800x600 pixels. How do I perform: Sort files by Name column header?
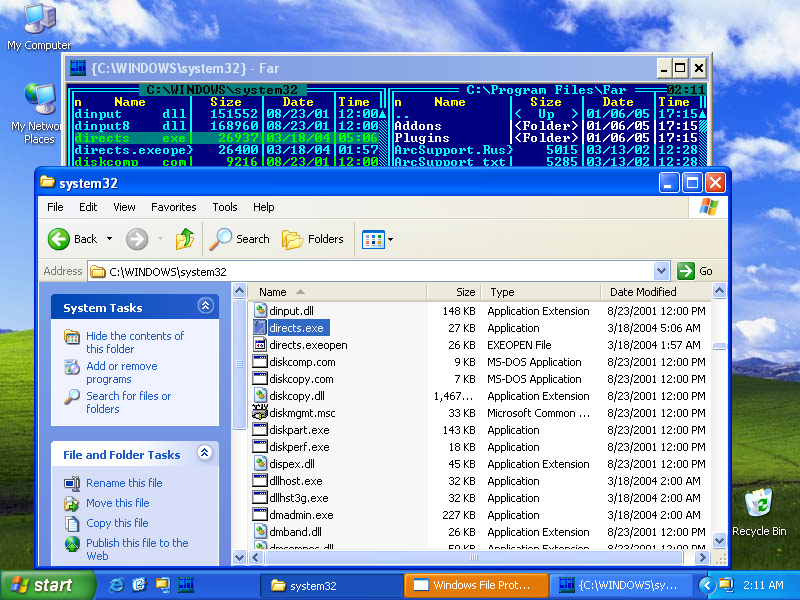coord(338,292)
